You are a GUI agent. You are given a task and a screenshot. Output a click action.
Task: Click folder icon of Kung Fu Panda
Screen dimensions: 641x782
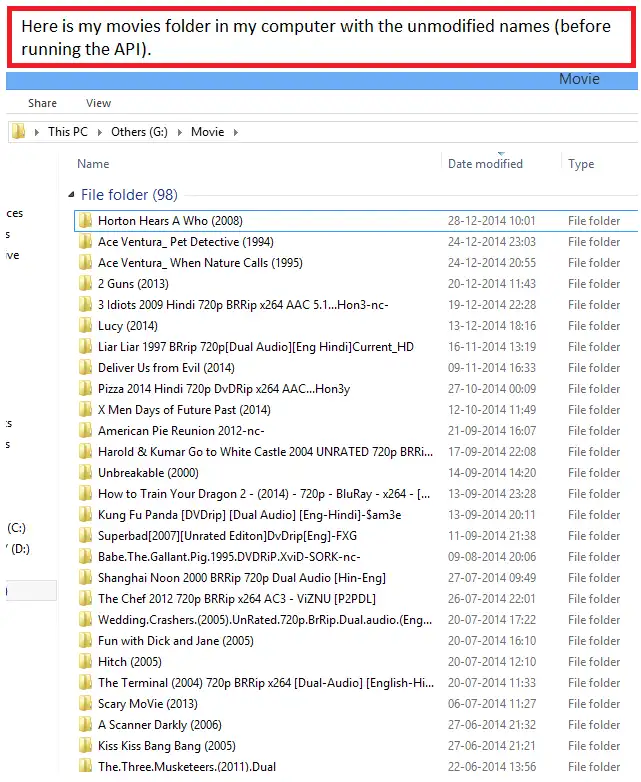click(86, 514)
